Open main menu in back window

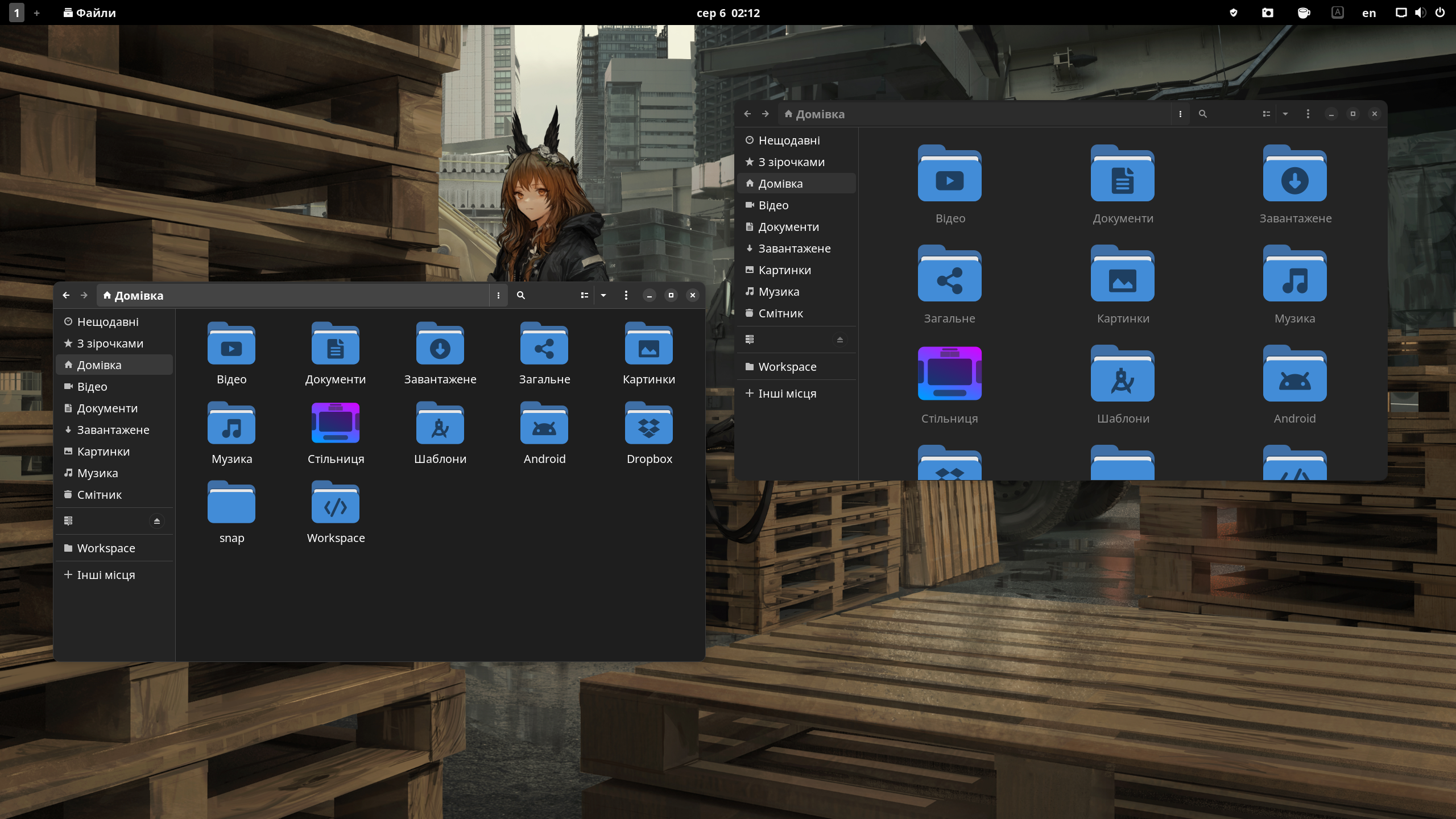(x=1308, y=114)
